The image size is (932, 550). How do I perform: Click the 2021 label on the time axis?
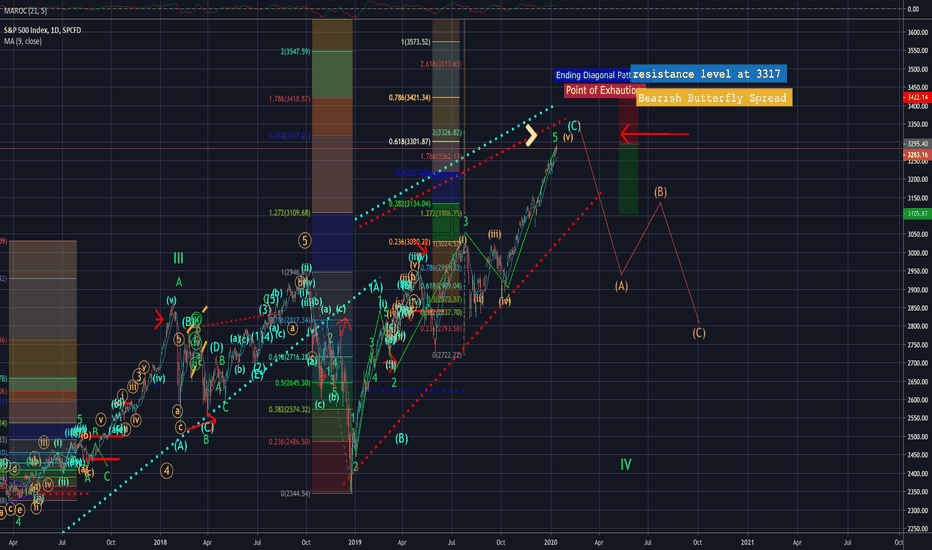tap(747, 542)
